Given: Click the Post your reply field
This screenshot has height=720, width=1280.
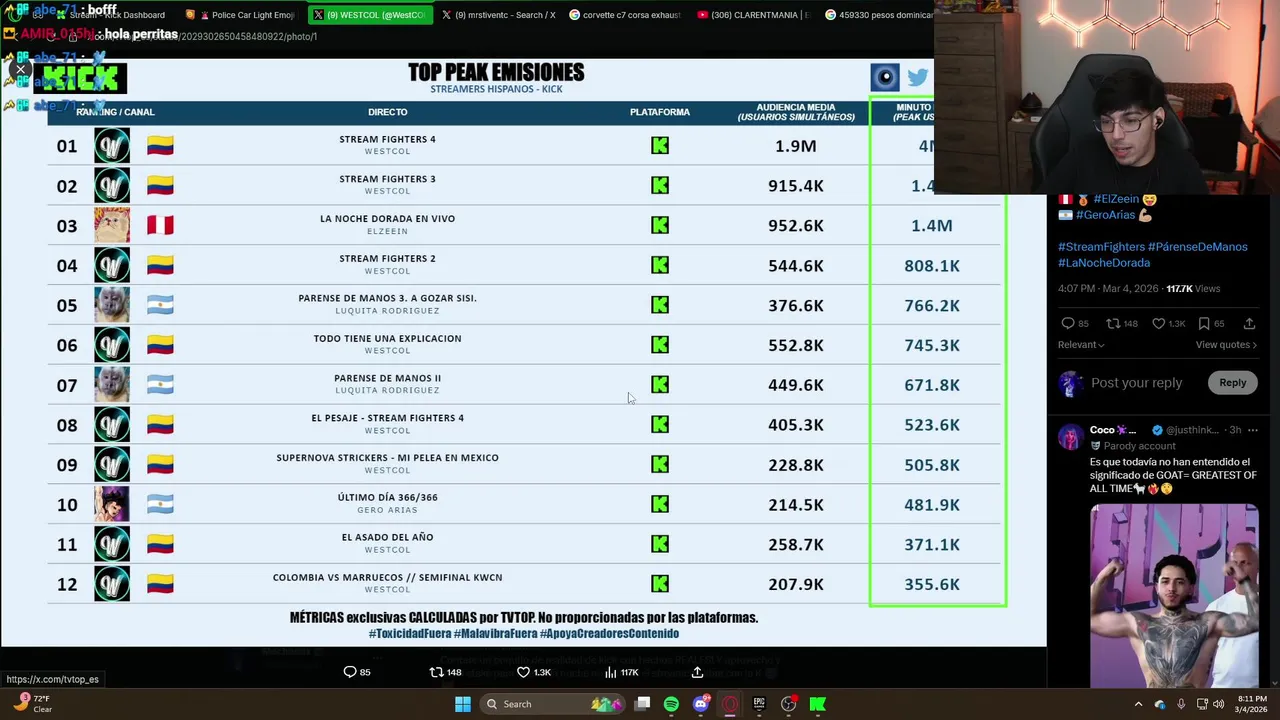Looking at the screenshot, I should click(1136, 383).
